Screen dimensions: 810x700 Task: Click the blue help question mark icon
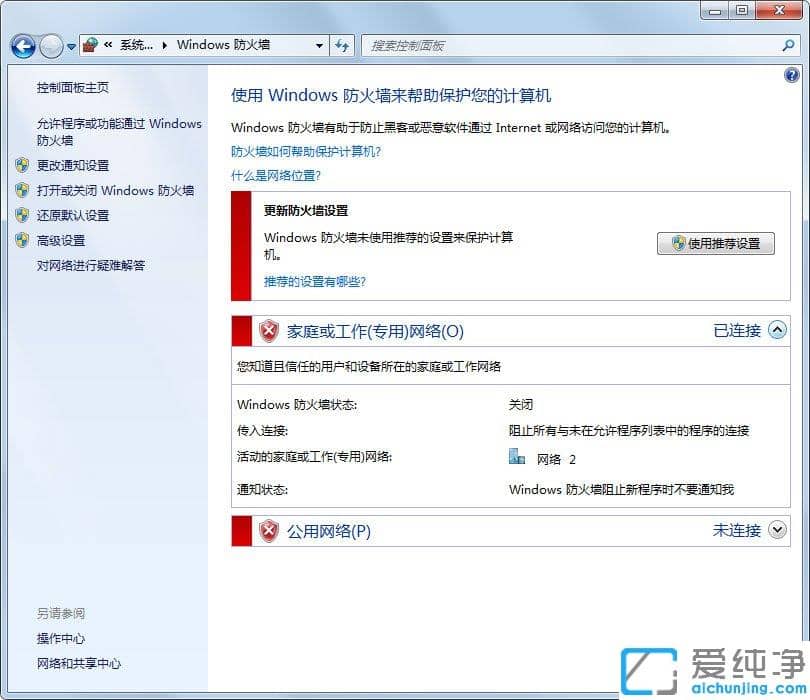792,75
